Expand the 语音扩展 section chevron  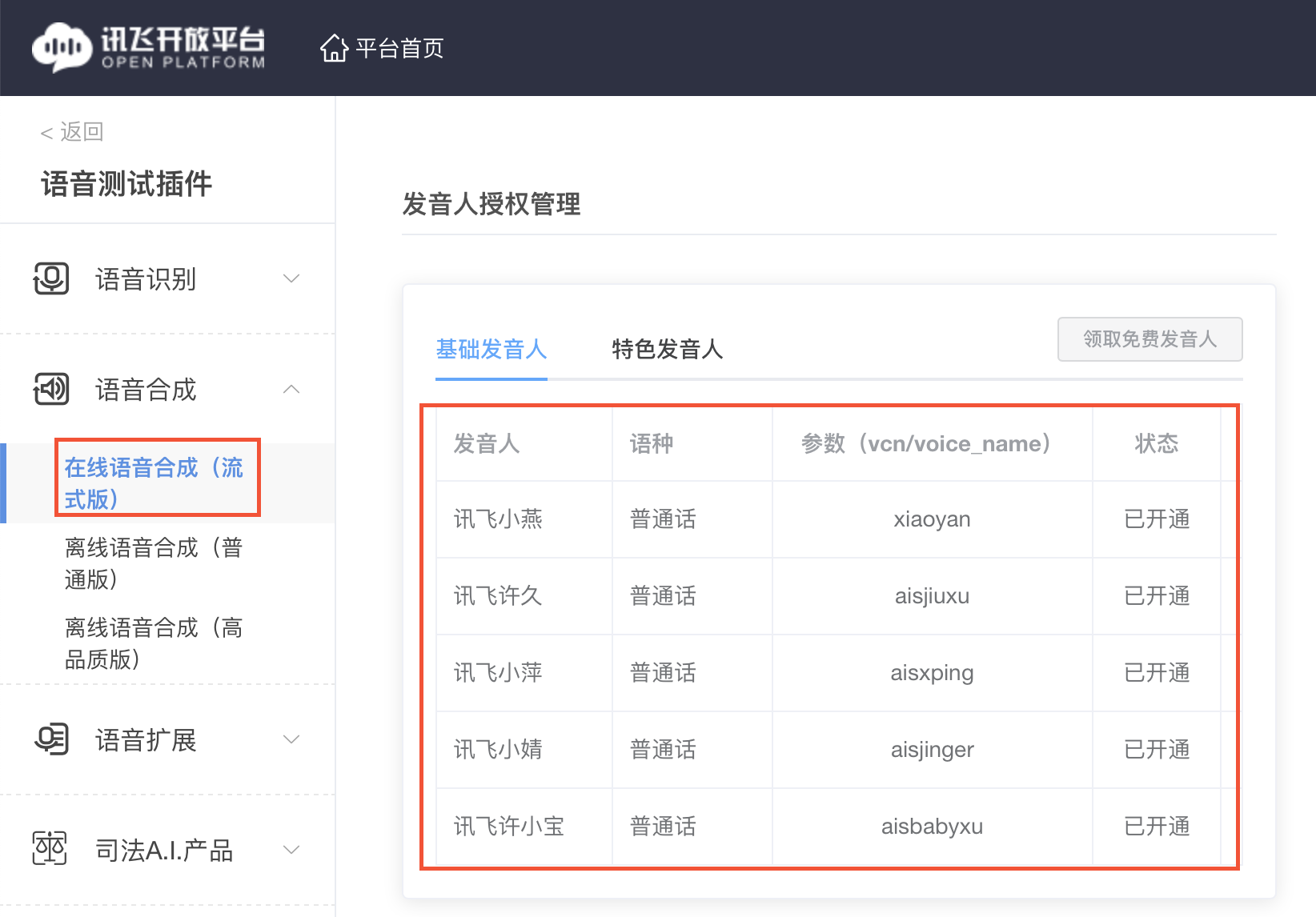291,739
